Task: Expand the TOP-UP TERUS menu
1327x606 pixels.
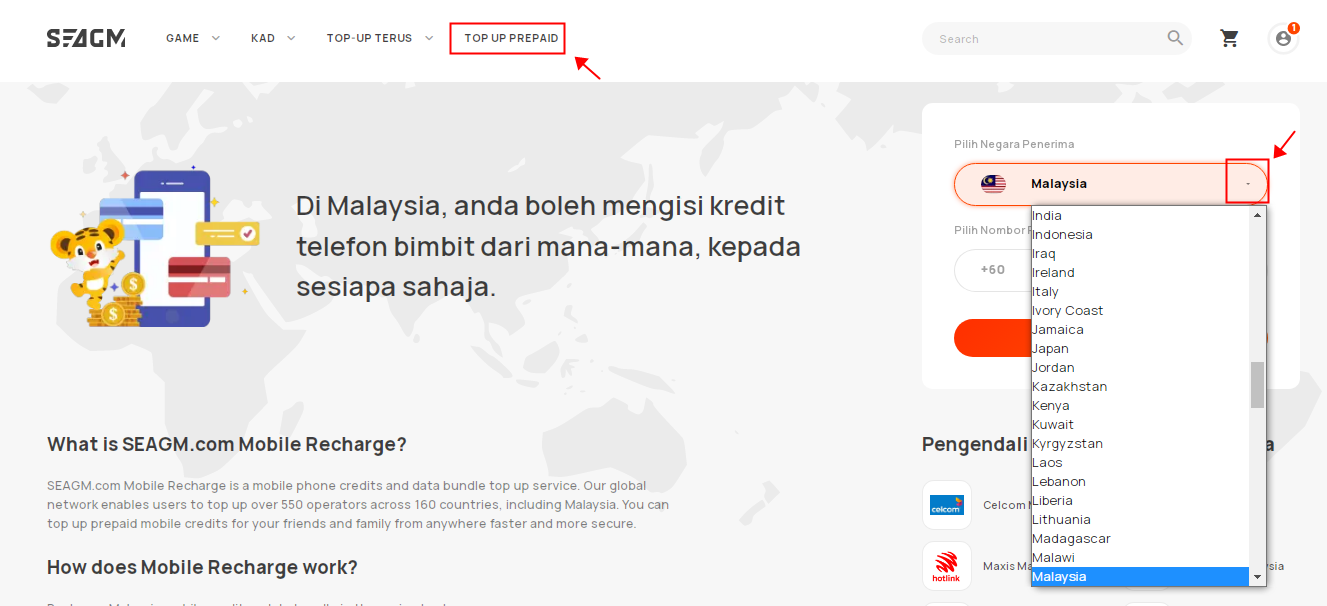Action: (380, 38)
